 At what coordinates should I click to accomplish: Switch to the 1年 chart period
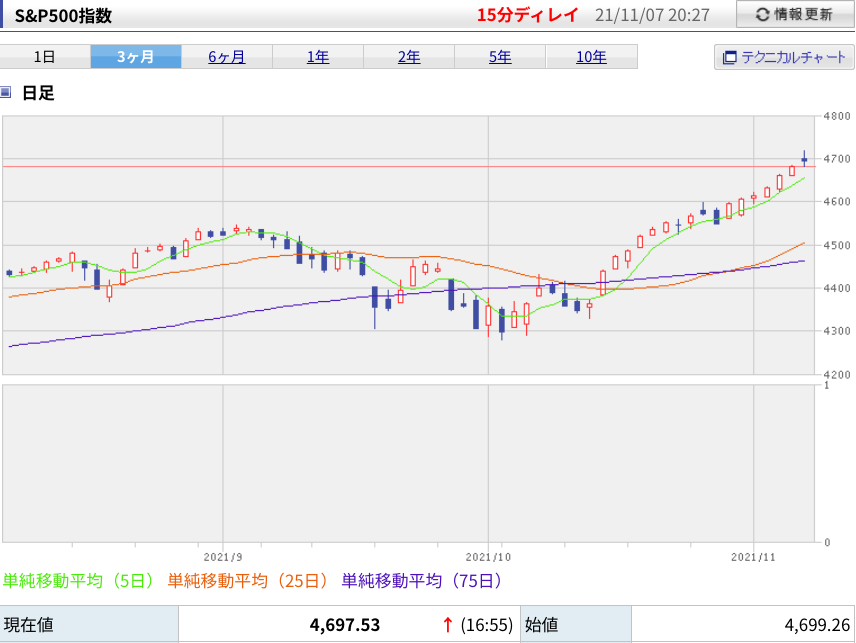point(318,57)
